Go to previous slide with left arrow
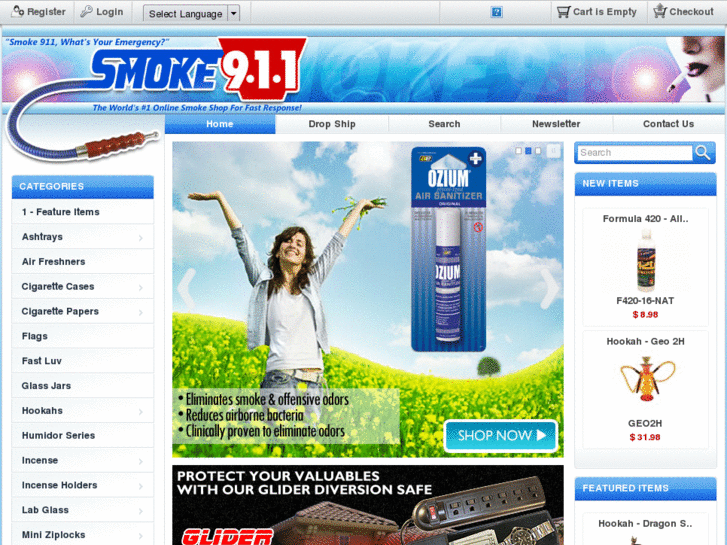This screenshot has width=727, height=545. tap(187, 289)
